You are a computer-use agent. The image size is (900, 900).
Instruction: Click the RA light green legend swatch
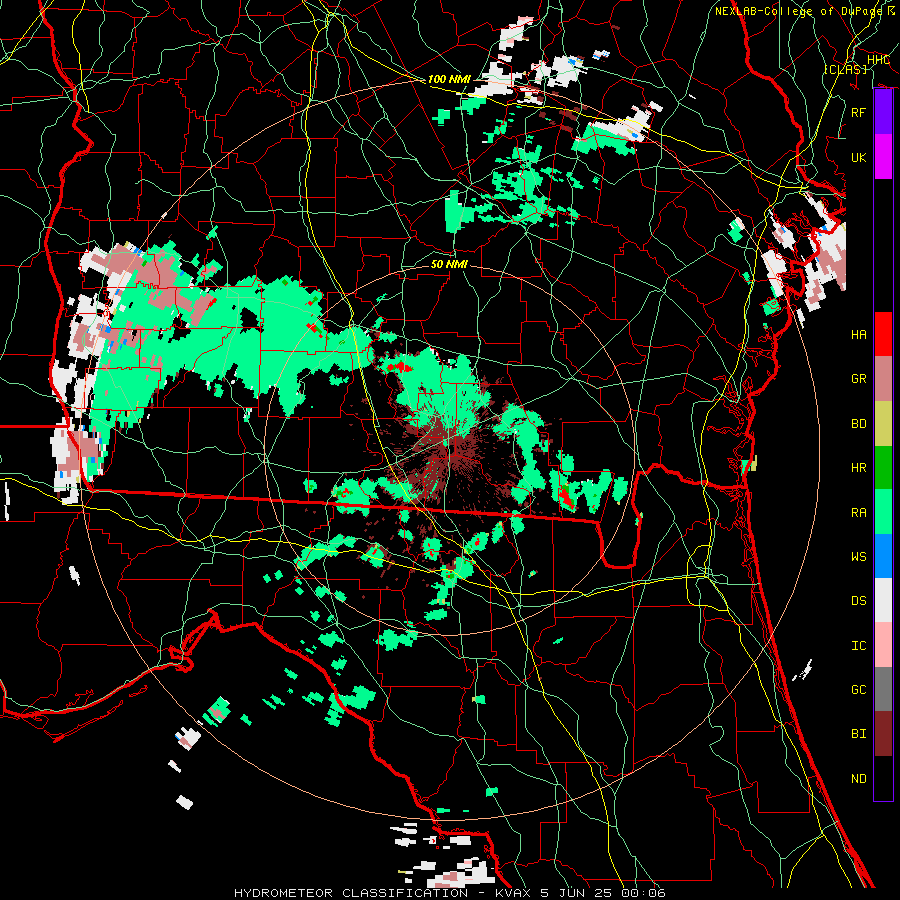(x=883, y=512)
